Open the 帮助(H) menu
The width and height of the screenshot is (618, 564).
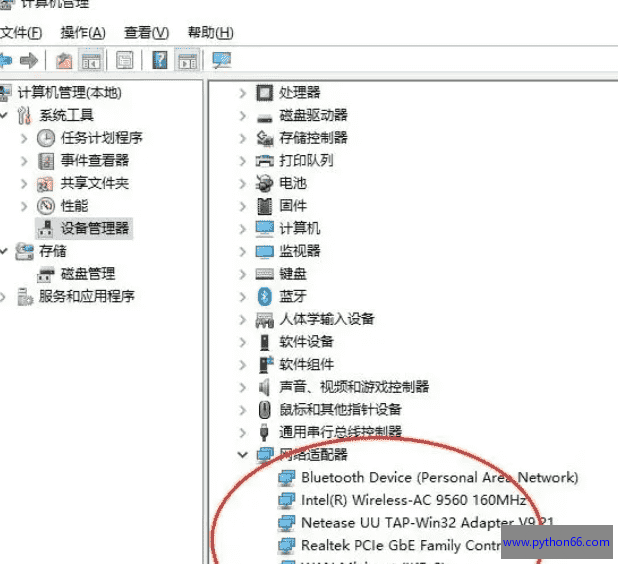click(x=210, y=33)
